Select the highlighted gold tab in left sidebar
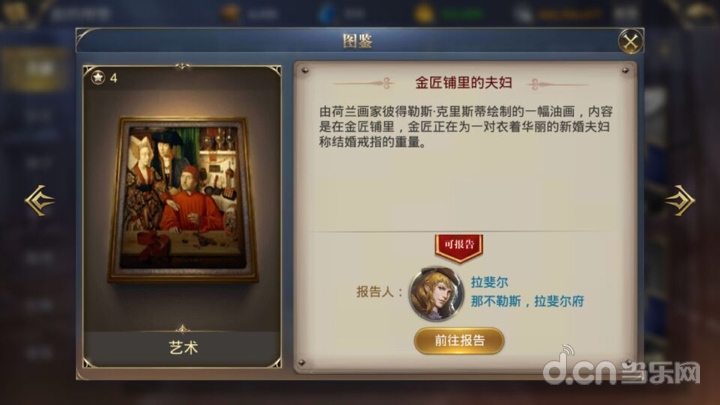720x405 pixels. 34,69
